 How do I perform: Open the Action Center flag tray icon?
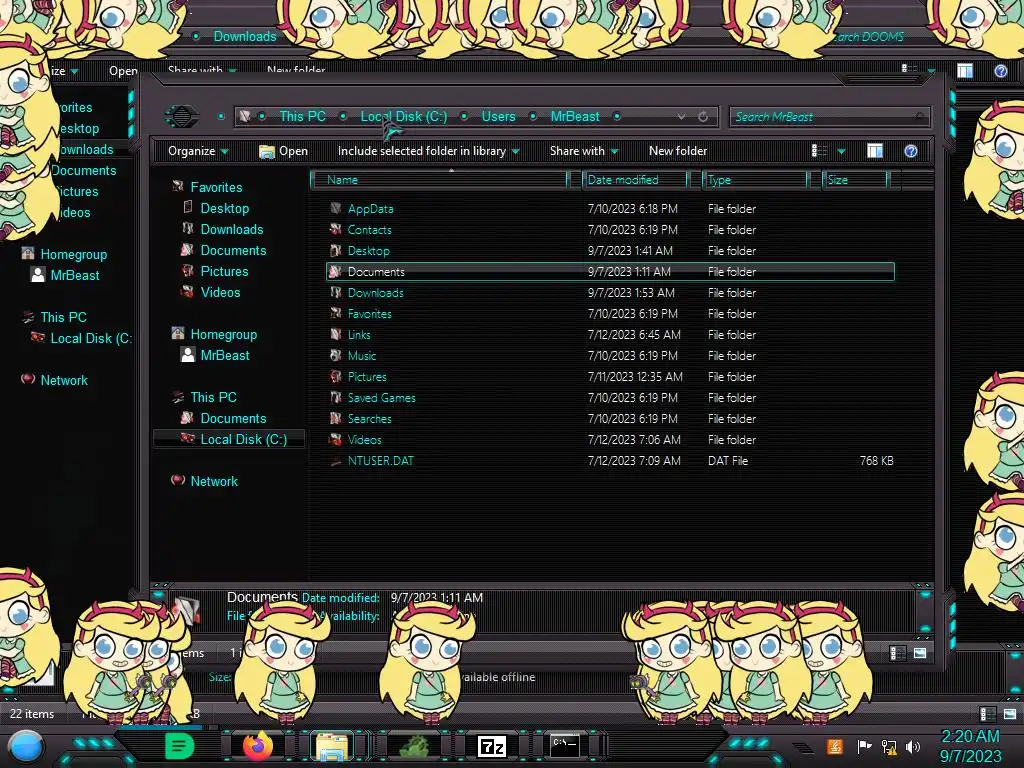point(864,746)
